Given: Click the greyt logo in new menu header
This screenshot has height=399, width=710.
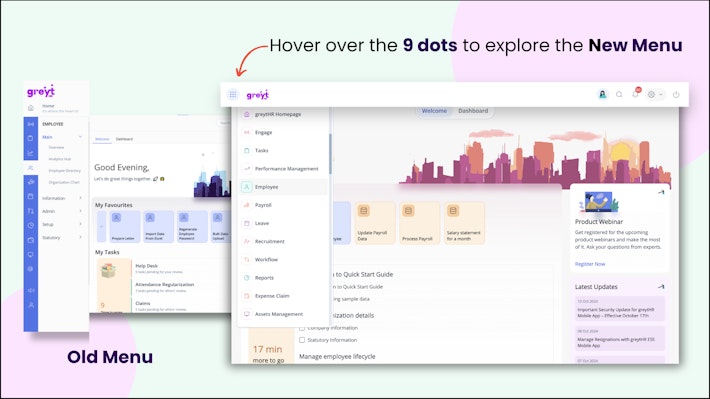Looking at the screenshot, I should pyautogui.click(x=258, y=95).
